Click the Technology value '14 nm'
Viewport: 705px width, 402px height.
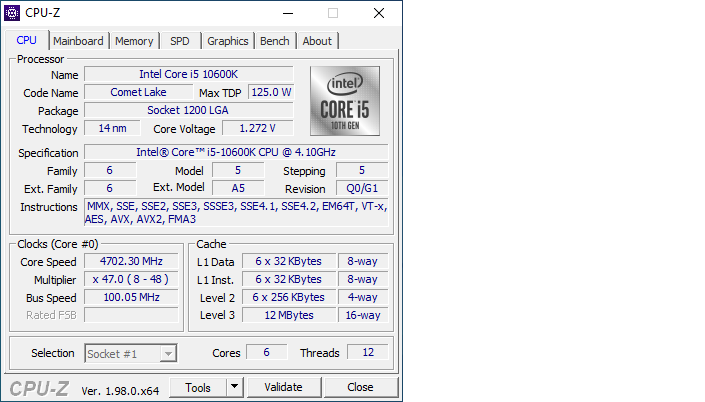tap(112, 128)
